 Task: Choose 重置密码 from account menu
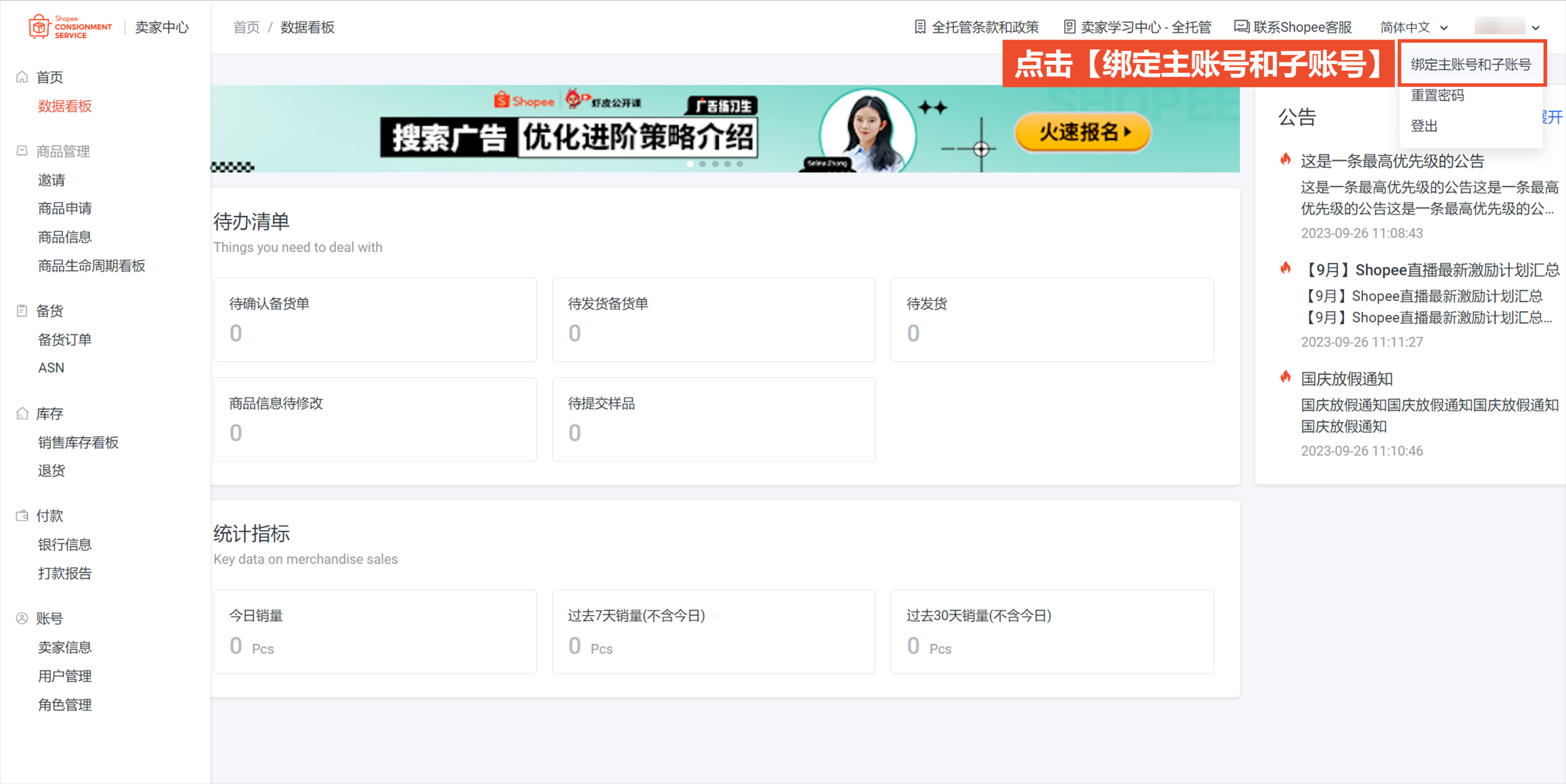click(x=1437, y=95)
